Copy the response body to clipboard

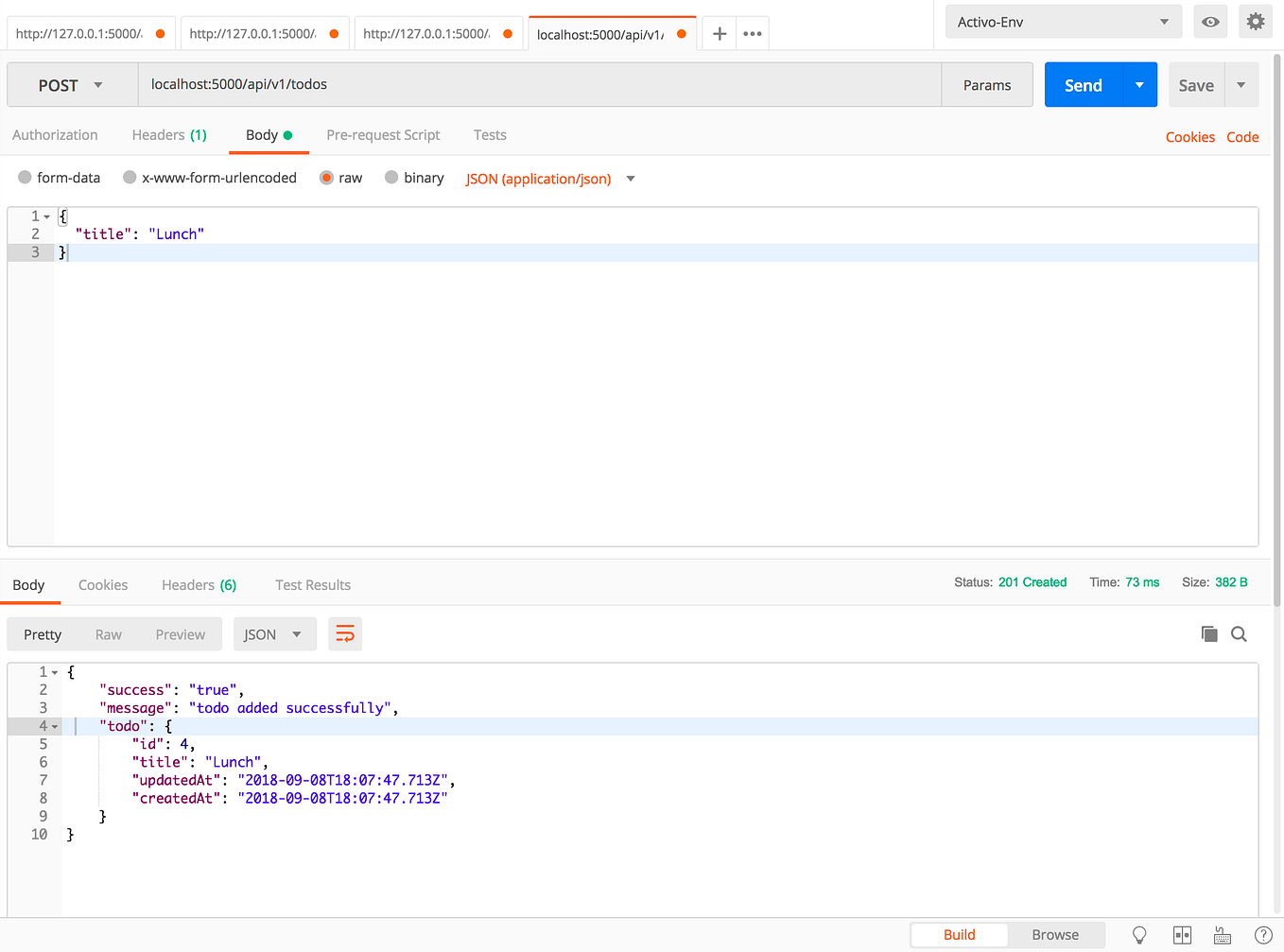[x=1209, y=633]
